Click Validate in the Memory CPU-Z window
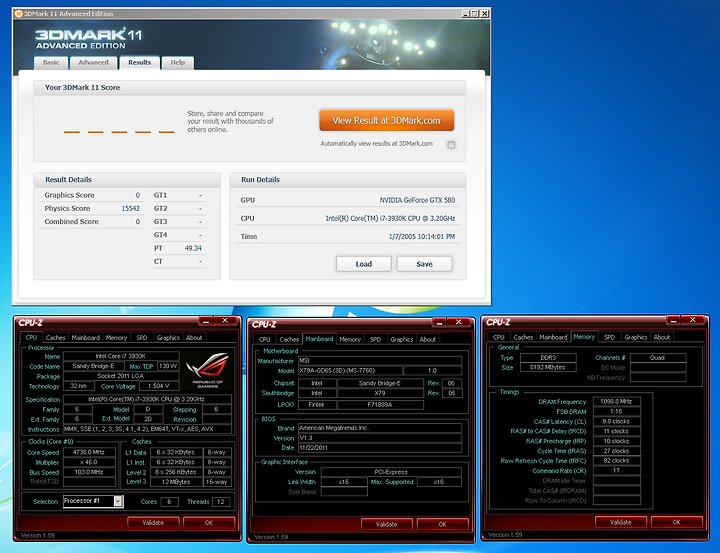Viewport: 720px width, 553px height. [620, 522]
